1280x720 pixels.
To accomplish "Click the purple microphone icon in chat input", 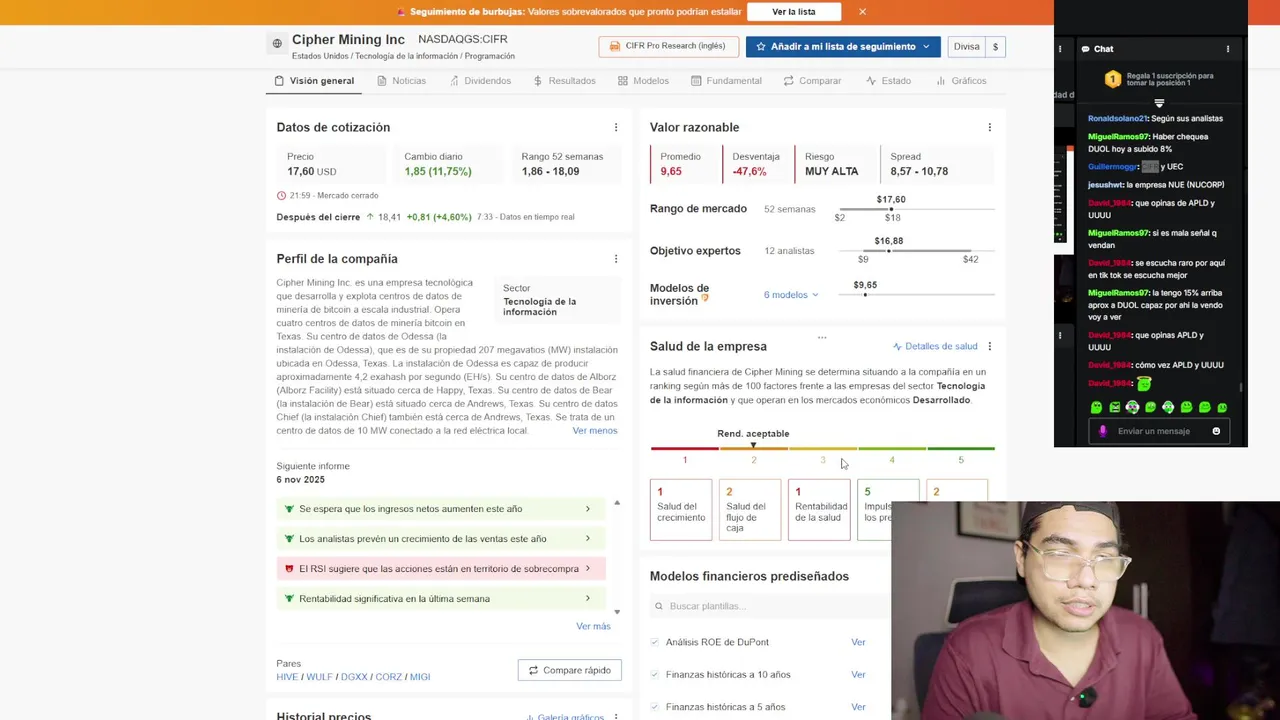I will 1103,431.
